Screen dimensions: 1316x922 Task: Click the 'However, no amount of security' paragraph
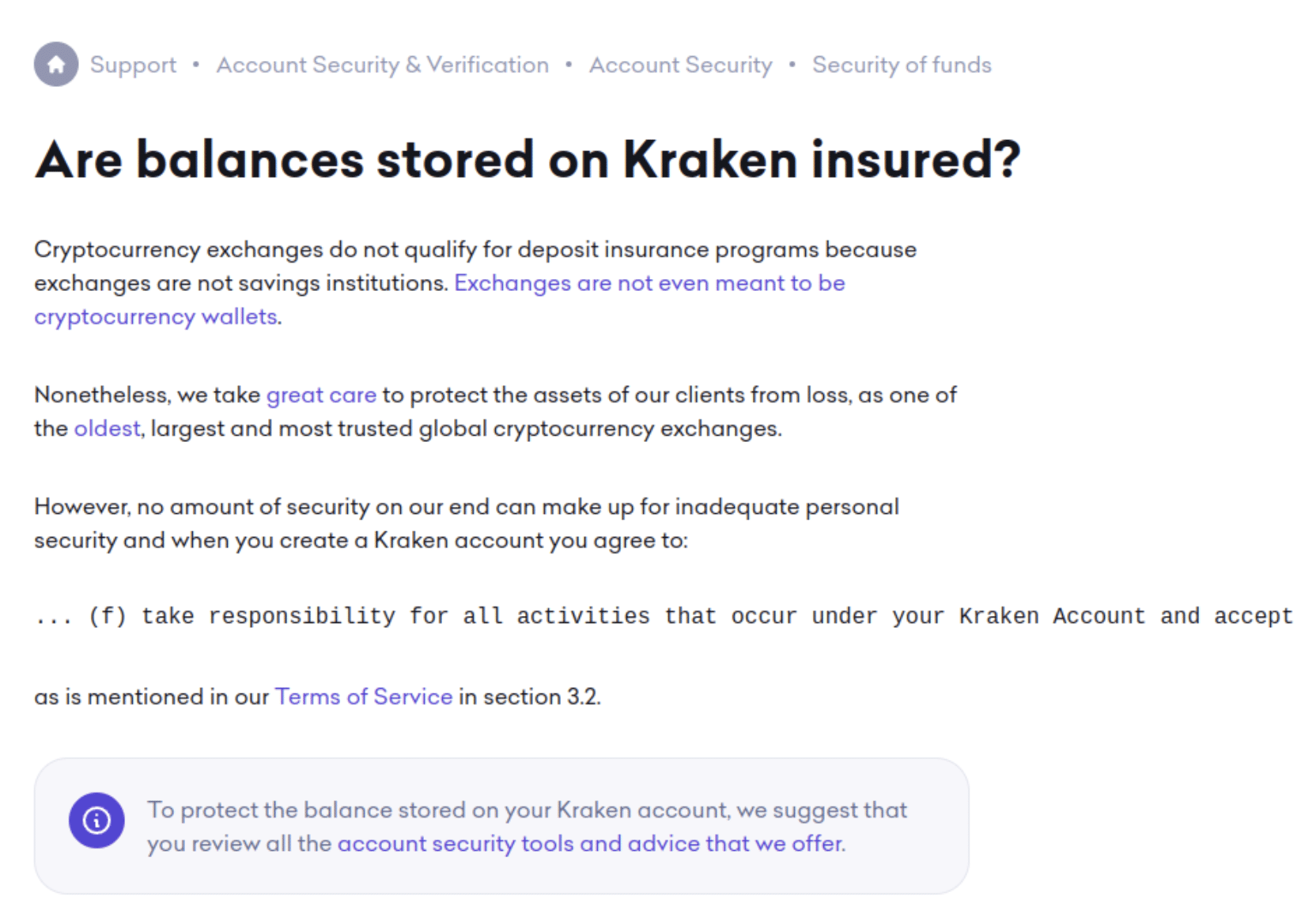pos(467,523)
